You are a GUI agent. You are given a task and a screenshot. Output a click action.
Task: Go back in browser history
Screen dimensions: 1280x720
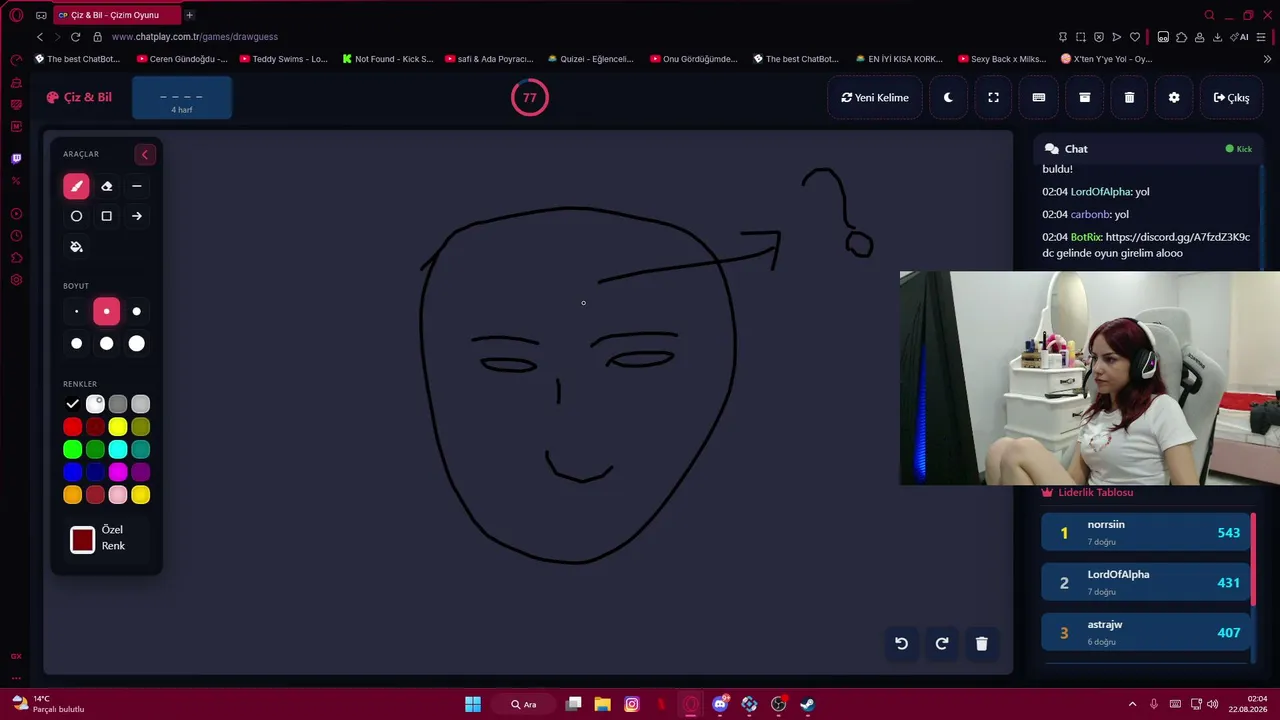coord(40,37)
